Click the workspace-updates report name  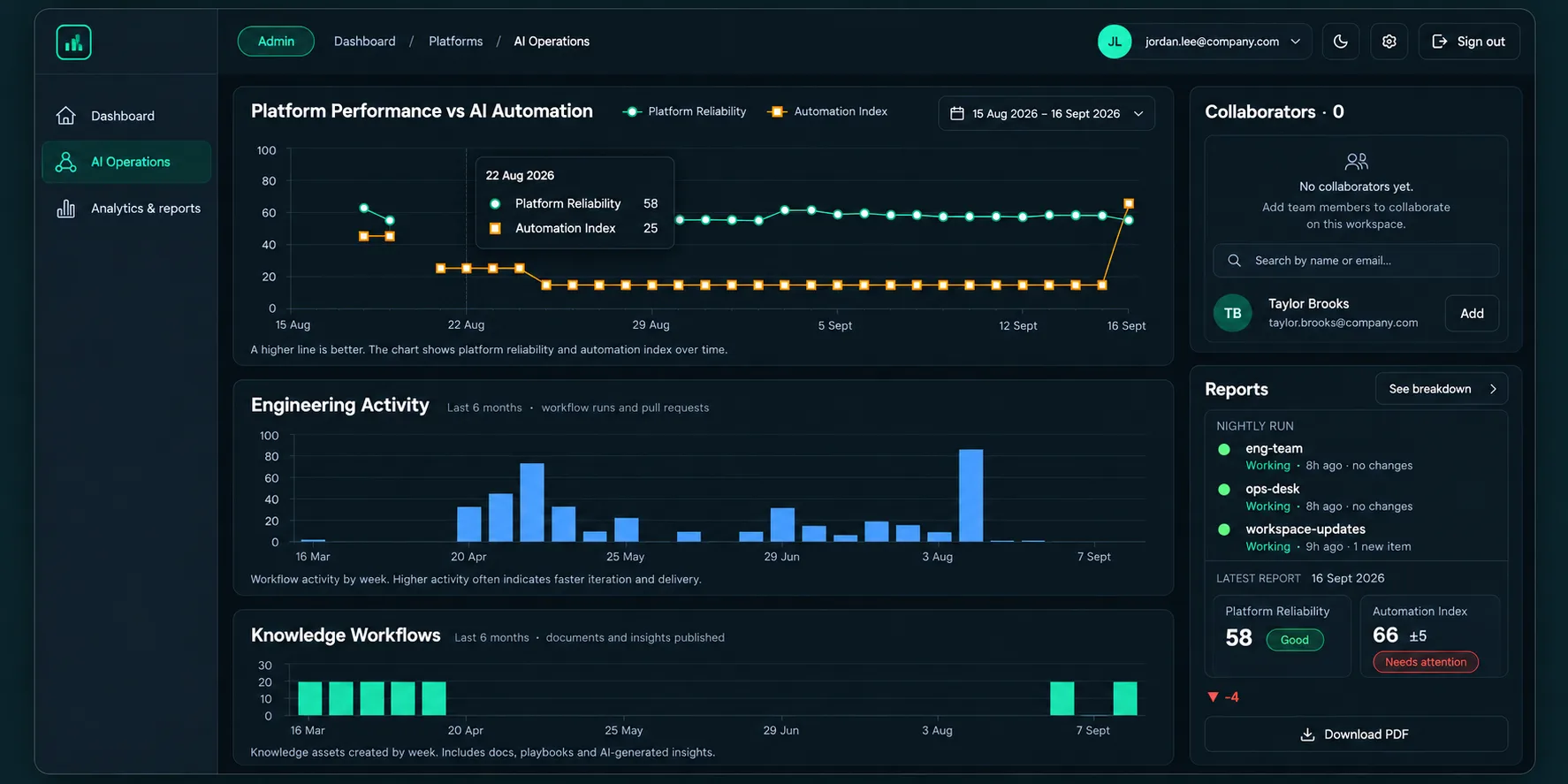(x=1305, y=529)
